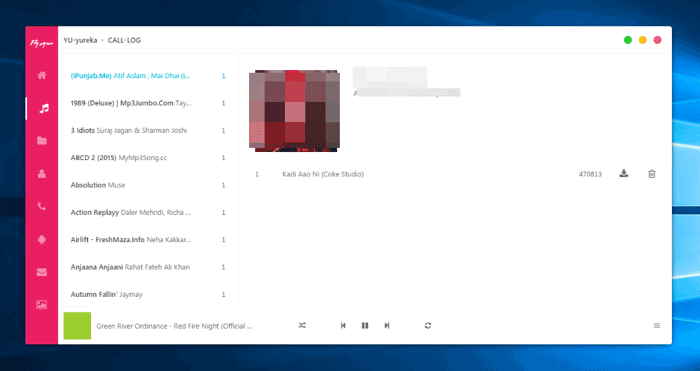The width and height of the screenshot is (700, 371).
Task: Pause the current song
Action: click(365, 326)
